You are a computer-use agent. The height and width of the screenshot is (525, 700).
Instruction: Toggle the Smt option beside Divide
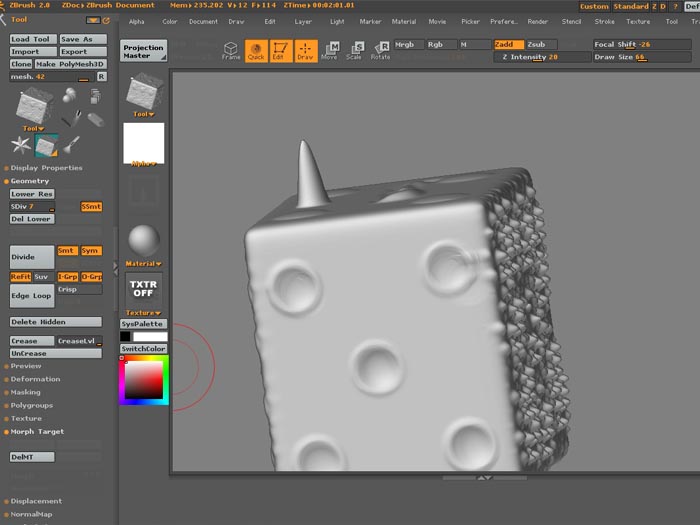pyautogui.click(x=67, y=250)
